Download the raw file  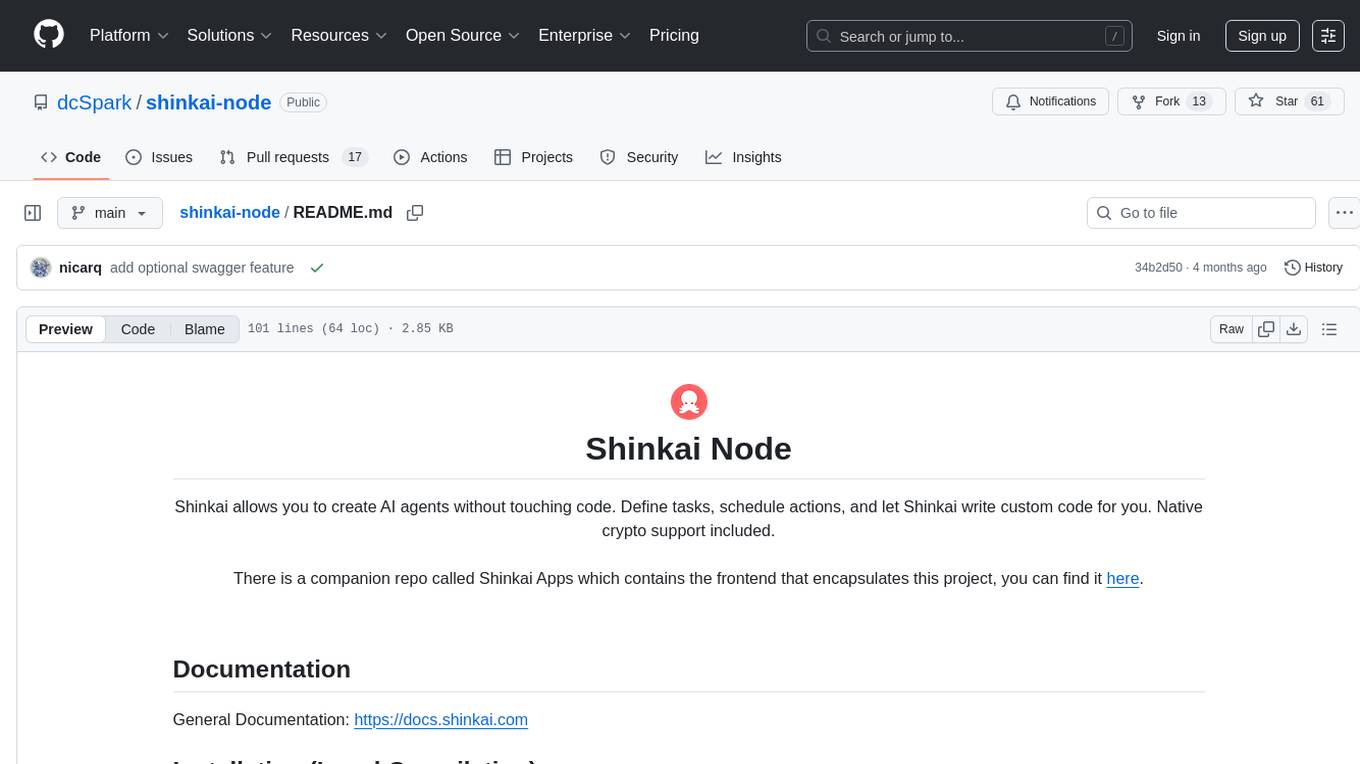pyautogui.click(x=1293, y=329)
